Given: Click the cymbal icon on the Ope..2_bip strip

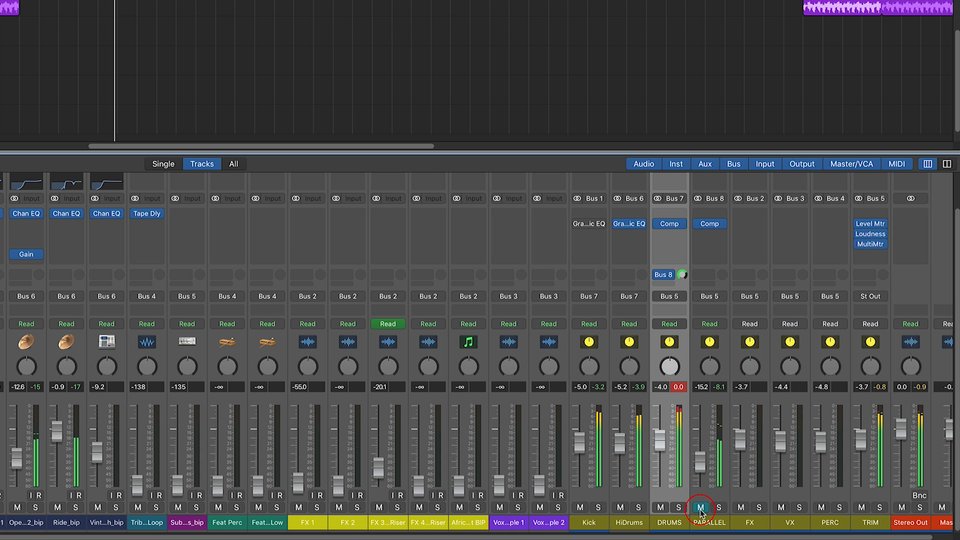Looking at the screenshot, I should (26, 342).
